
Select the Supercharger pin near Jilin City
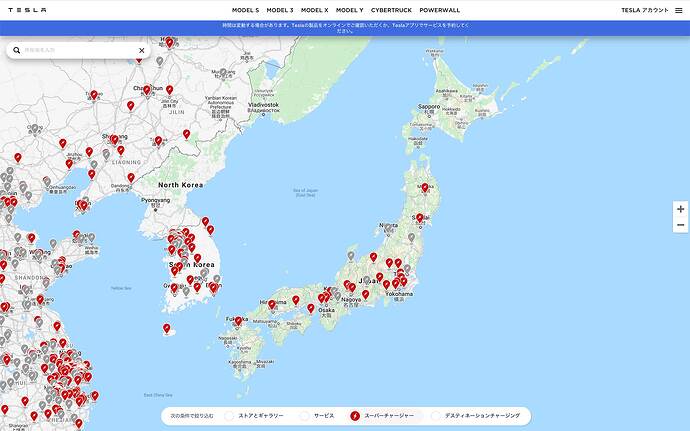(169, 90)
